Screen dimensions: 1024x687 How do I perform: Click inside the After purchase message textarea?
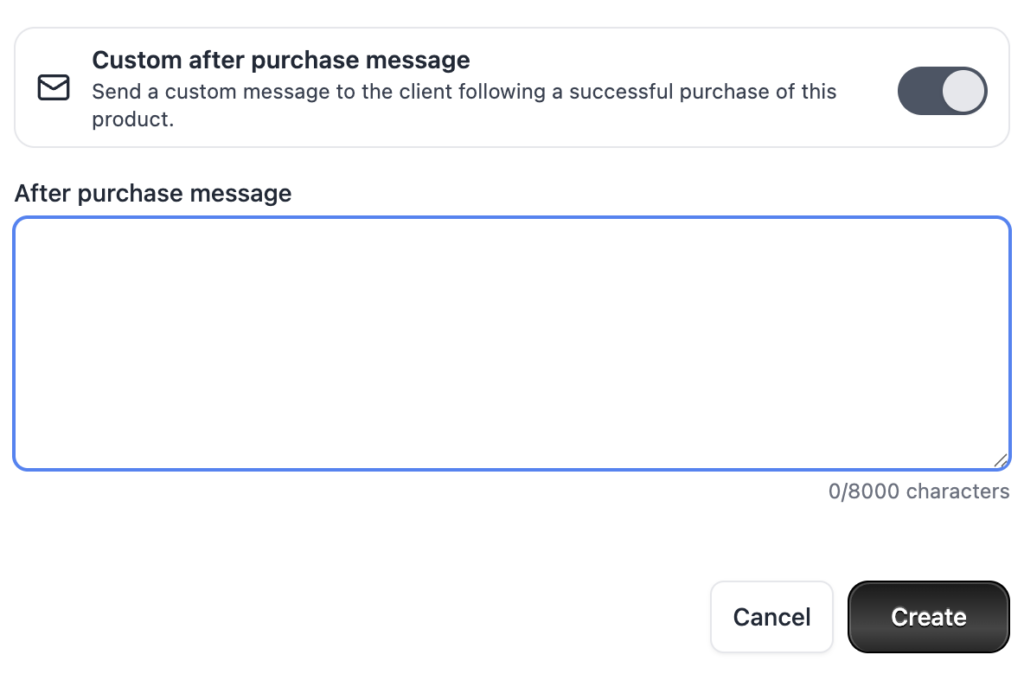tap(511, 343)
